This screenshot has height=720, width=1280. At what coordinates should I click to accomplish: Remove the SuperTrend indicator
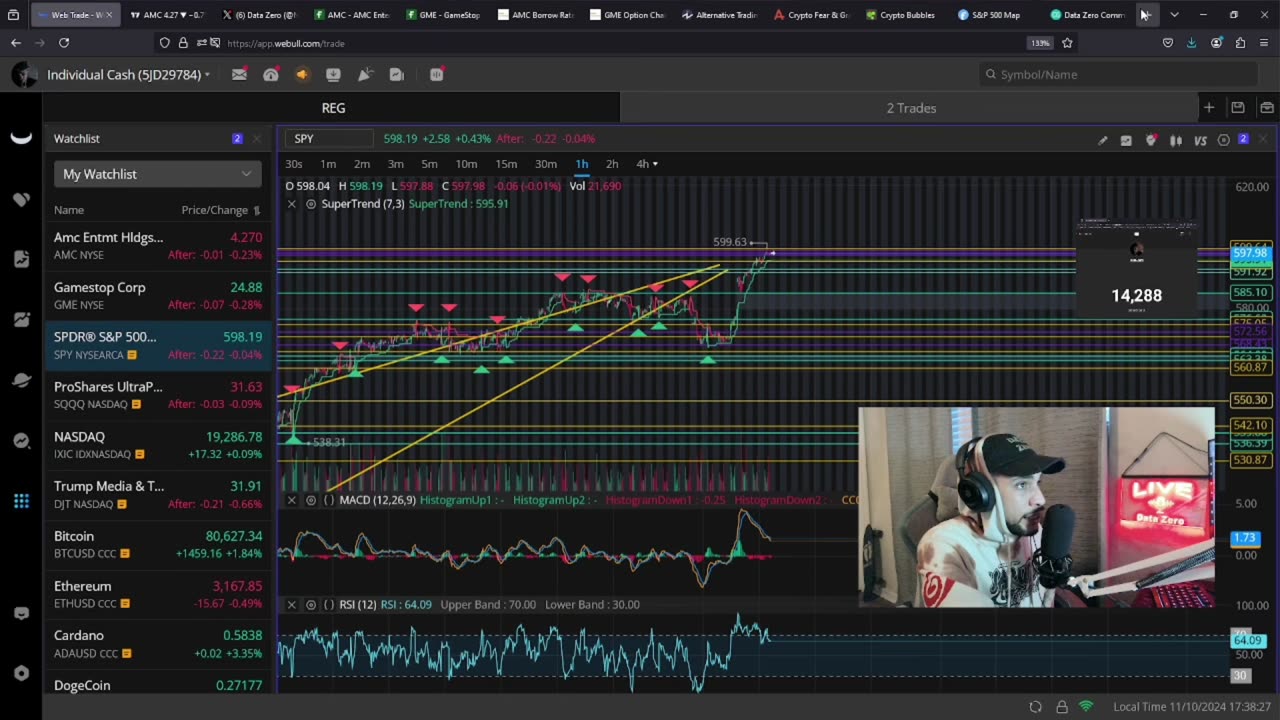tap(292, 204)
